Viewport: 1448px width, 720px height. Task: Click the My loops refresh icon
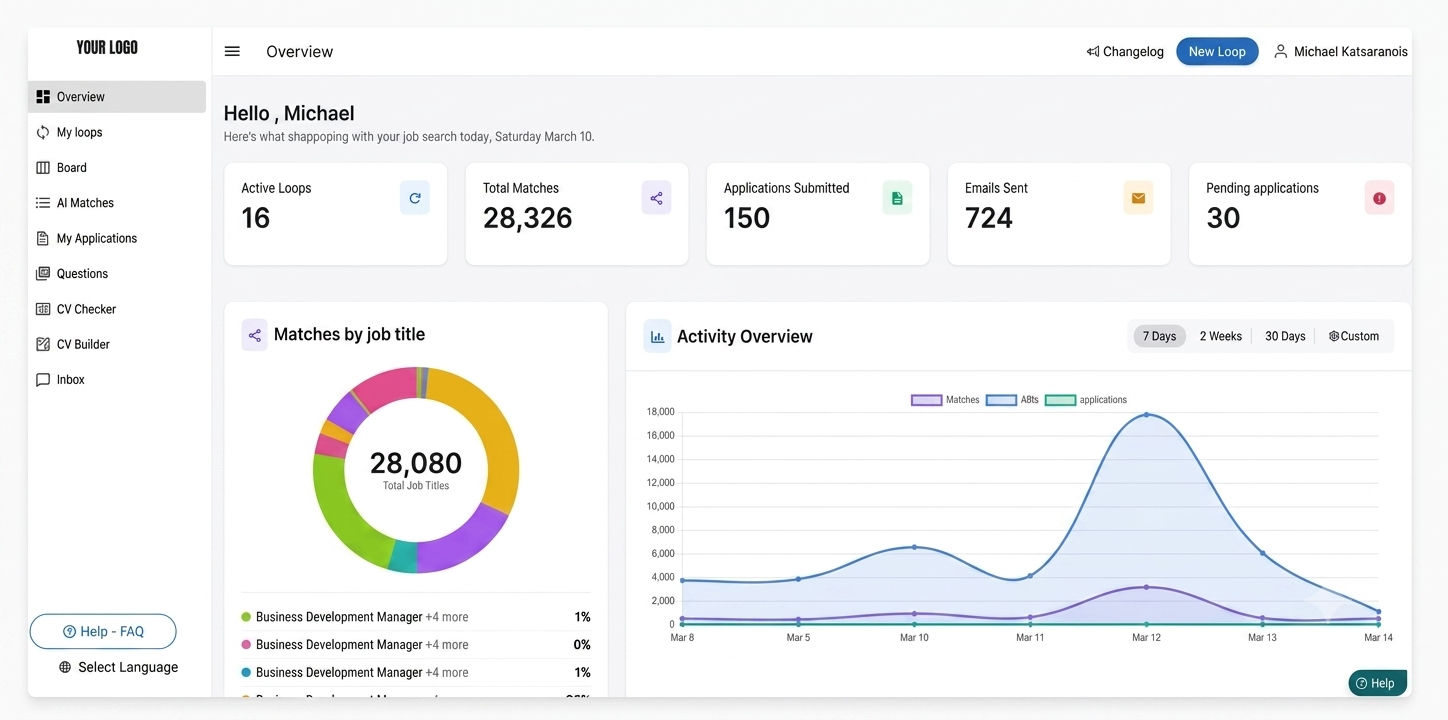(x=43, y=132)
